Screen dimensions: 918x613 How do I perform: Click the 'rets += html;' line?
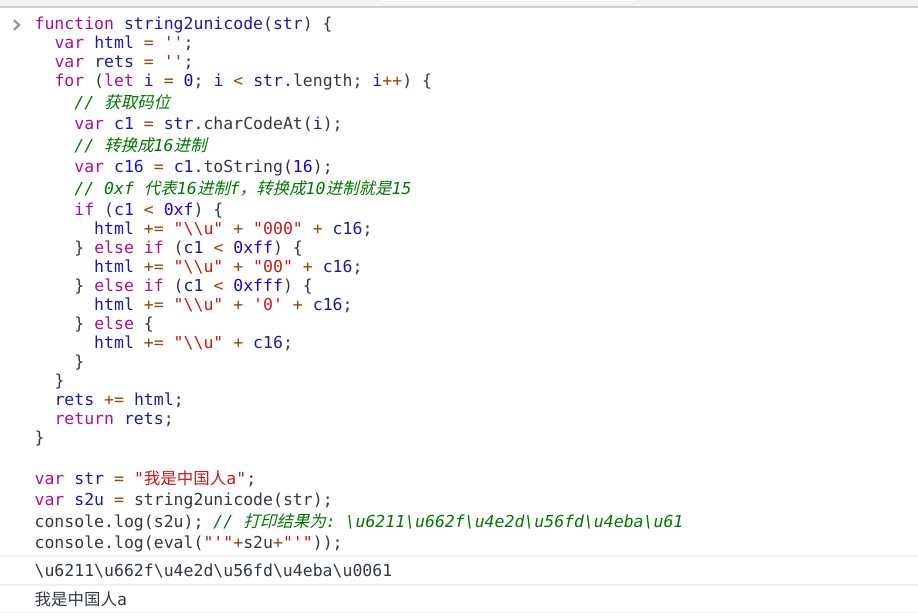[119, 399]
